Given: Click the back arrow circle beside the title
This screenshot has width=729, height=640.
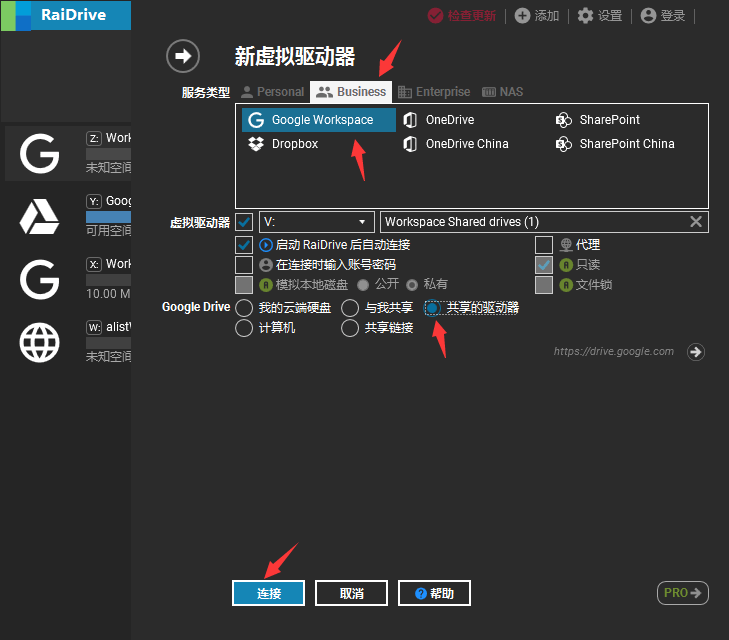Looking at the screenshot, I should pyautogui.click(x=183, y=56).
